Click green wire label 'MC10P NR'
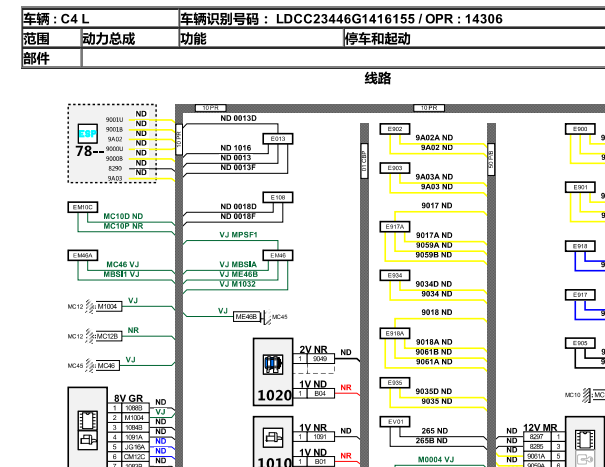Image resolution: width=605 pixels, height=467 pixels. coord(123,226)
